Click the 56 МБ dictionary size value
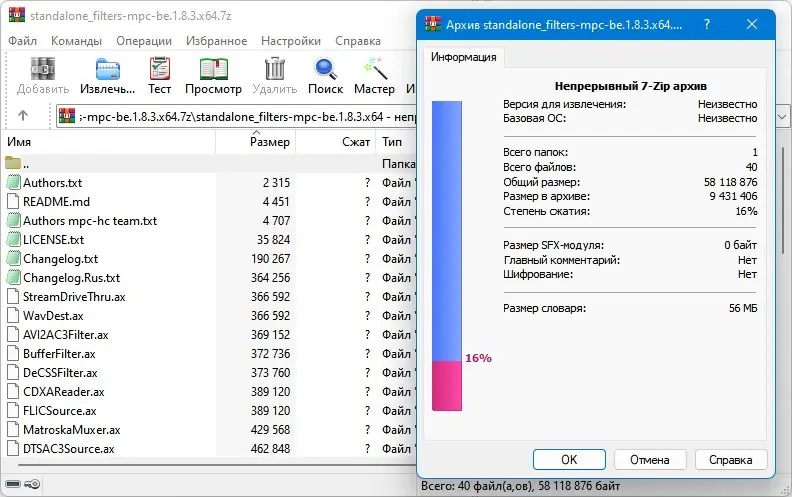Viewport: 792px width, 497px height. tap(743, 308)
